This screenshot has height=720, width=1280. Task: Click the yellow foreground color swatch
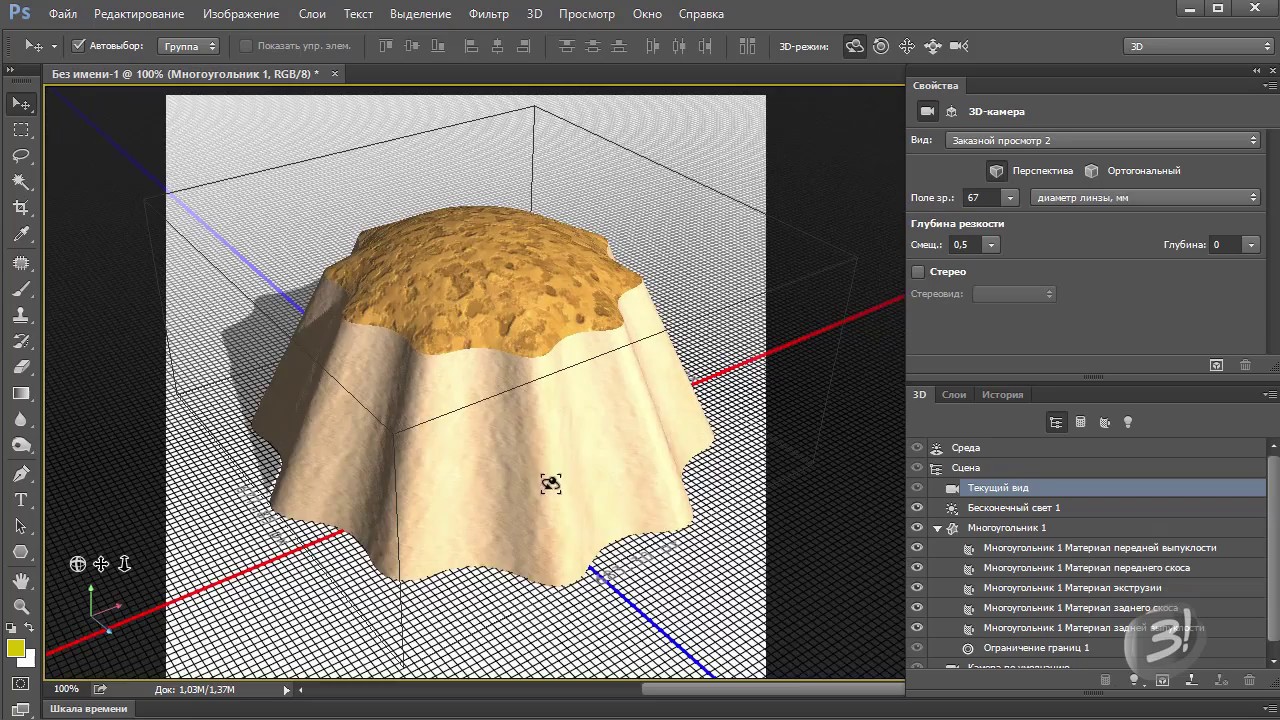point(16,649)
